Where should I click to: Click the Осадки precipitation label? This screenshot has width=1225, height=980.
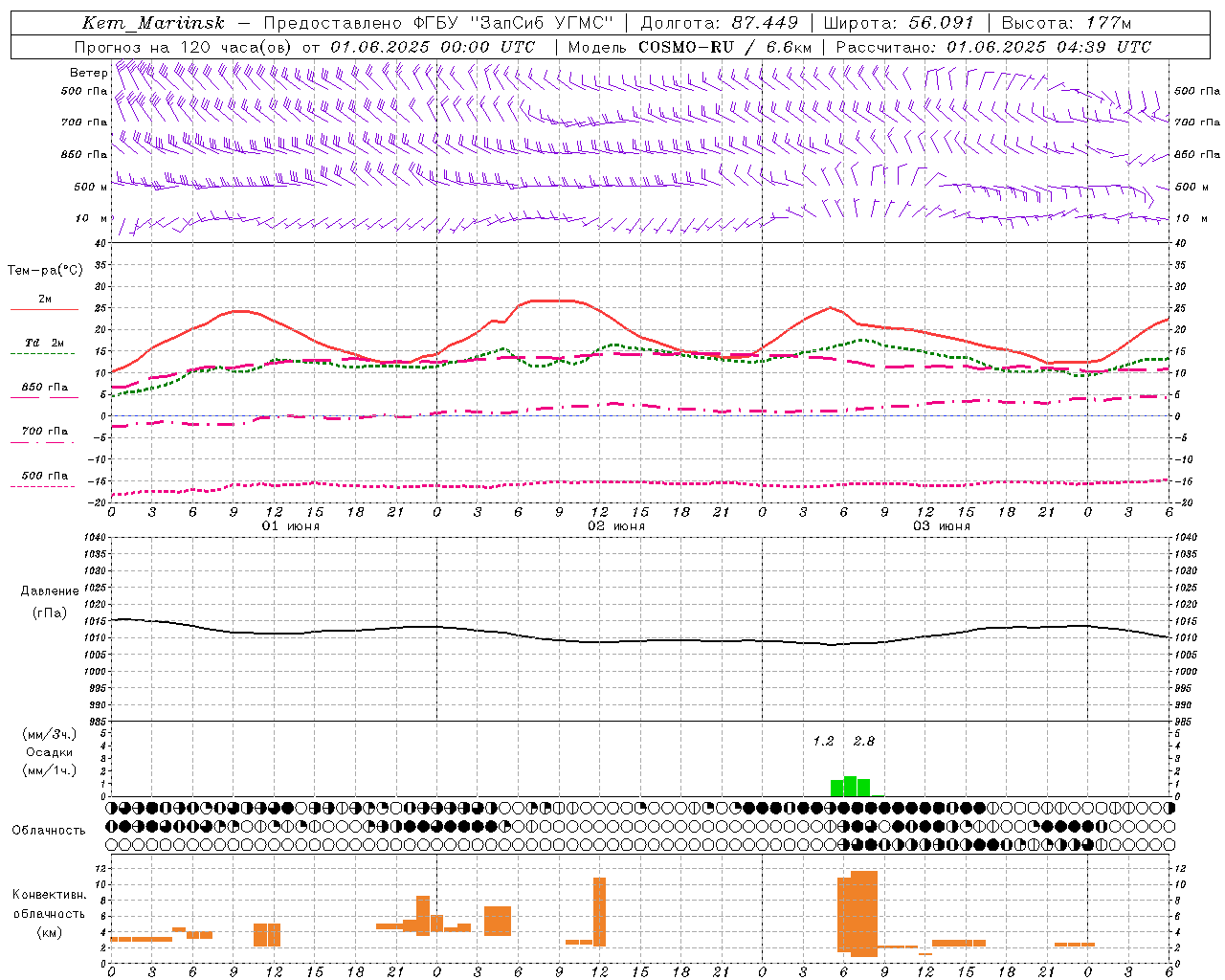coord(49,752)
